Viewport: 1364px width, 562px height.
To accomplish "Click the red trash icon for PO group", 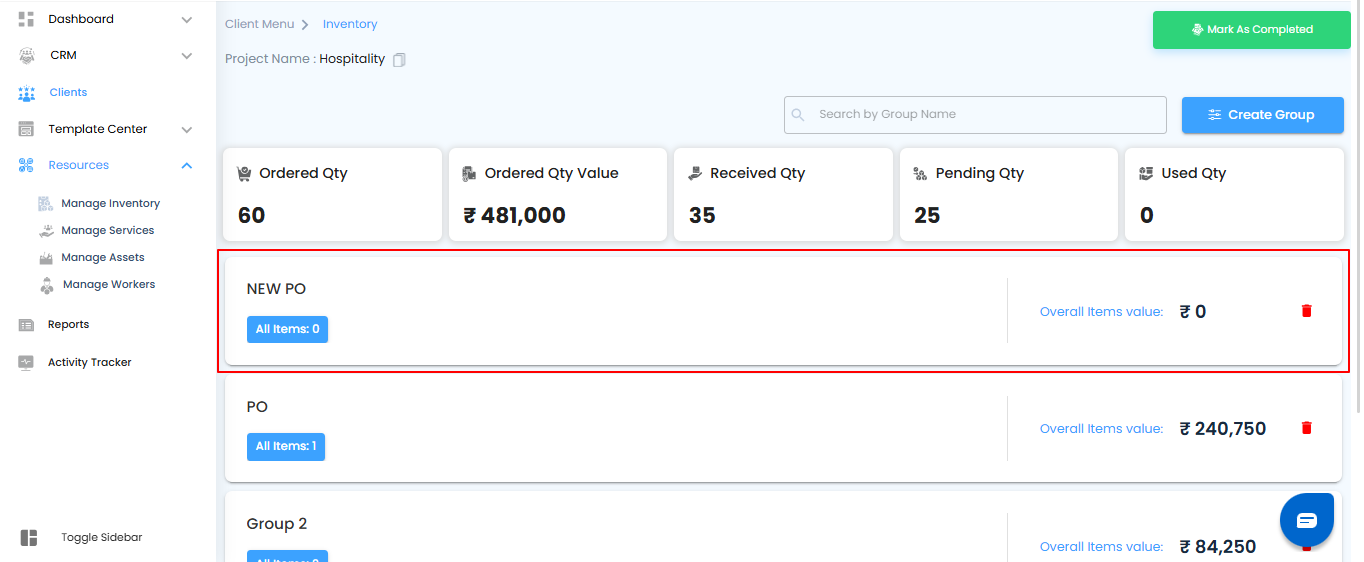I will (x=1306, y=428).
